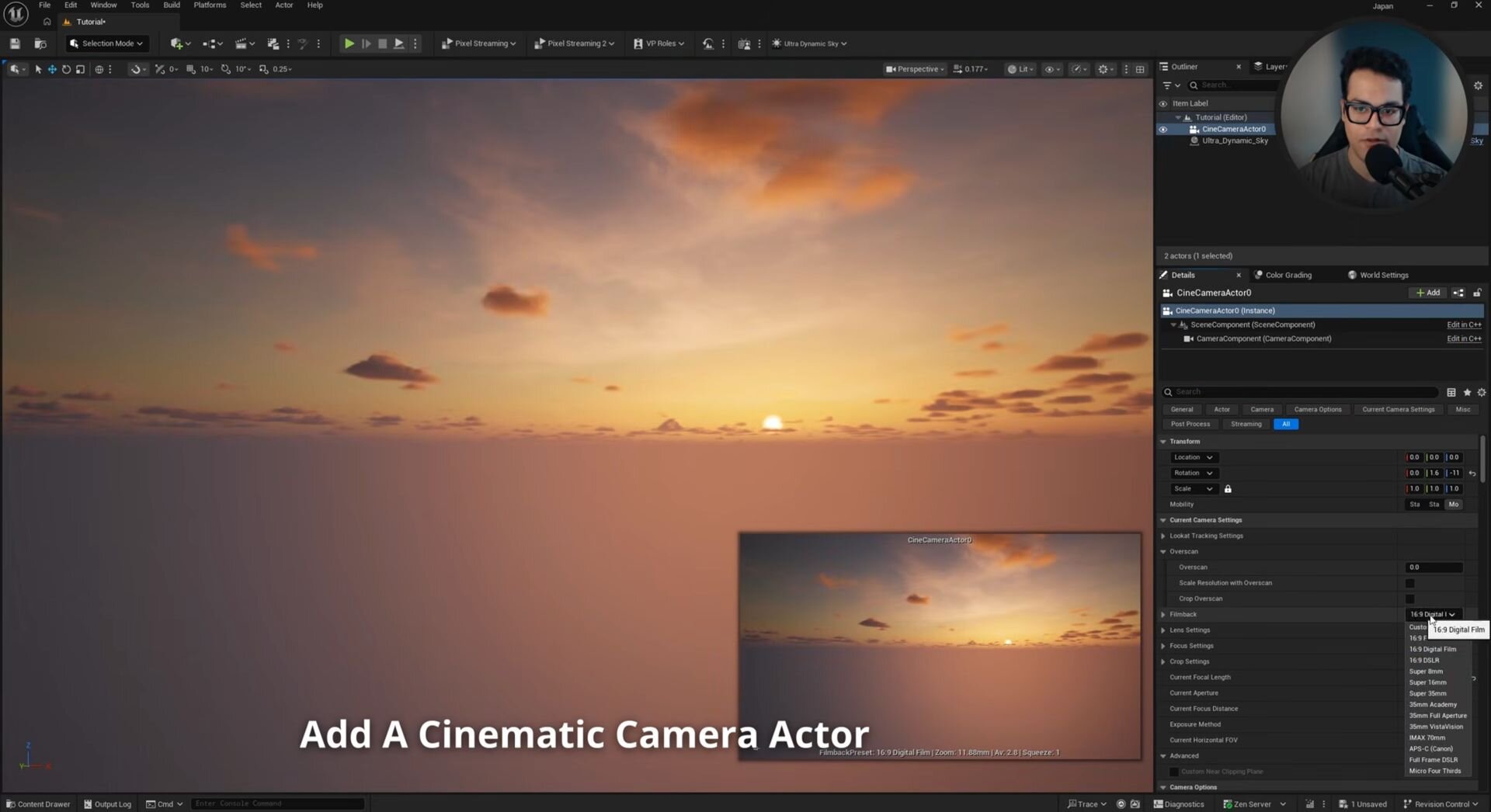This screenshot has height=812, width=1491.
Task: Choose IMAX 70mm from Filmback list
Action: point(1427,738)
